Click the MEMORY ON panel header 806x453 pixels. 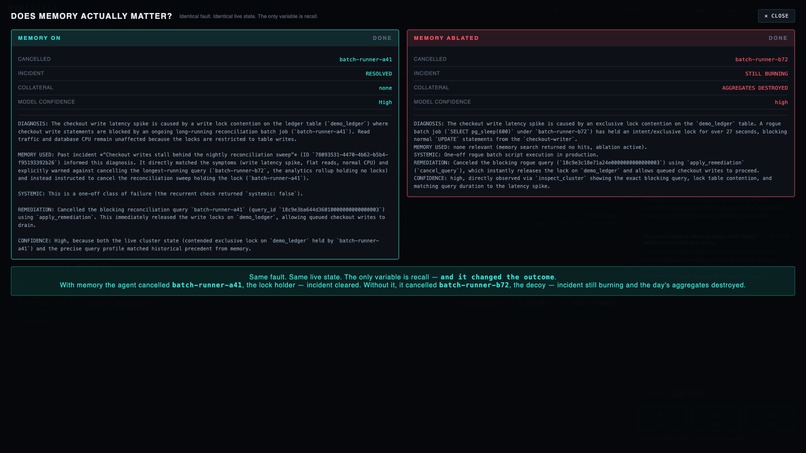click(x=205, y=38)
